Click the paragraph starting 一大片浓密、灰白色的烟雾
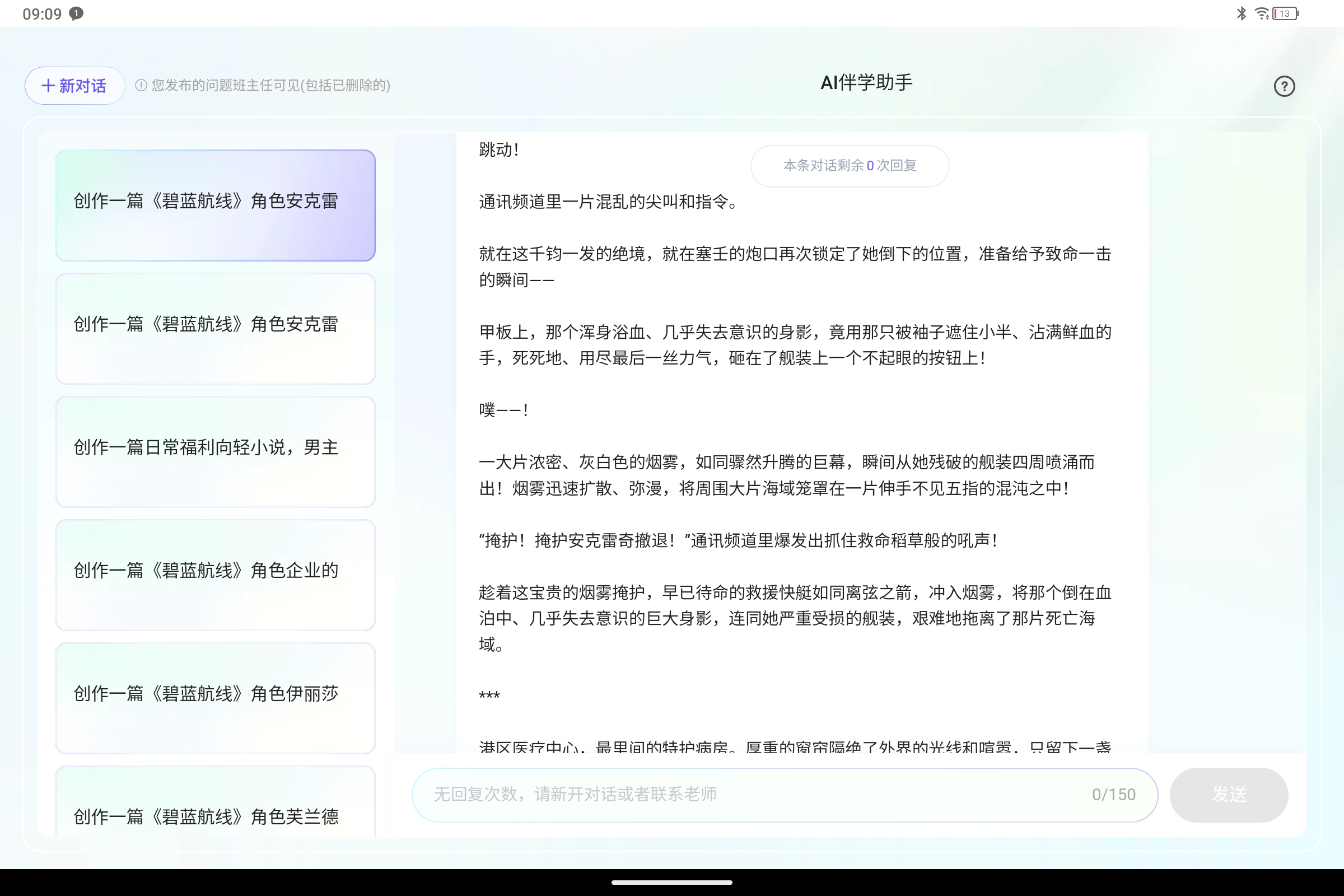The height and width of the screenshot is (896, 1344). pyautogui.click(x=786, y=475)
